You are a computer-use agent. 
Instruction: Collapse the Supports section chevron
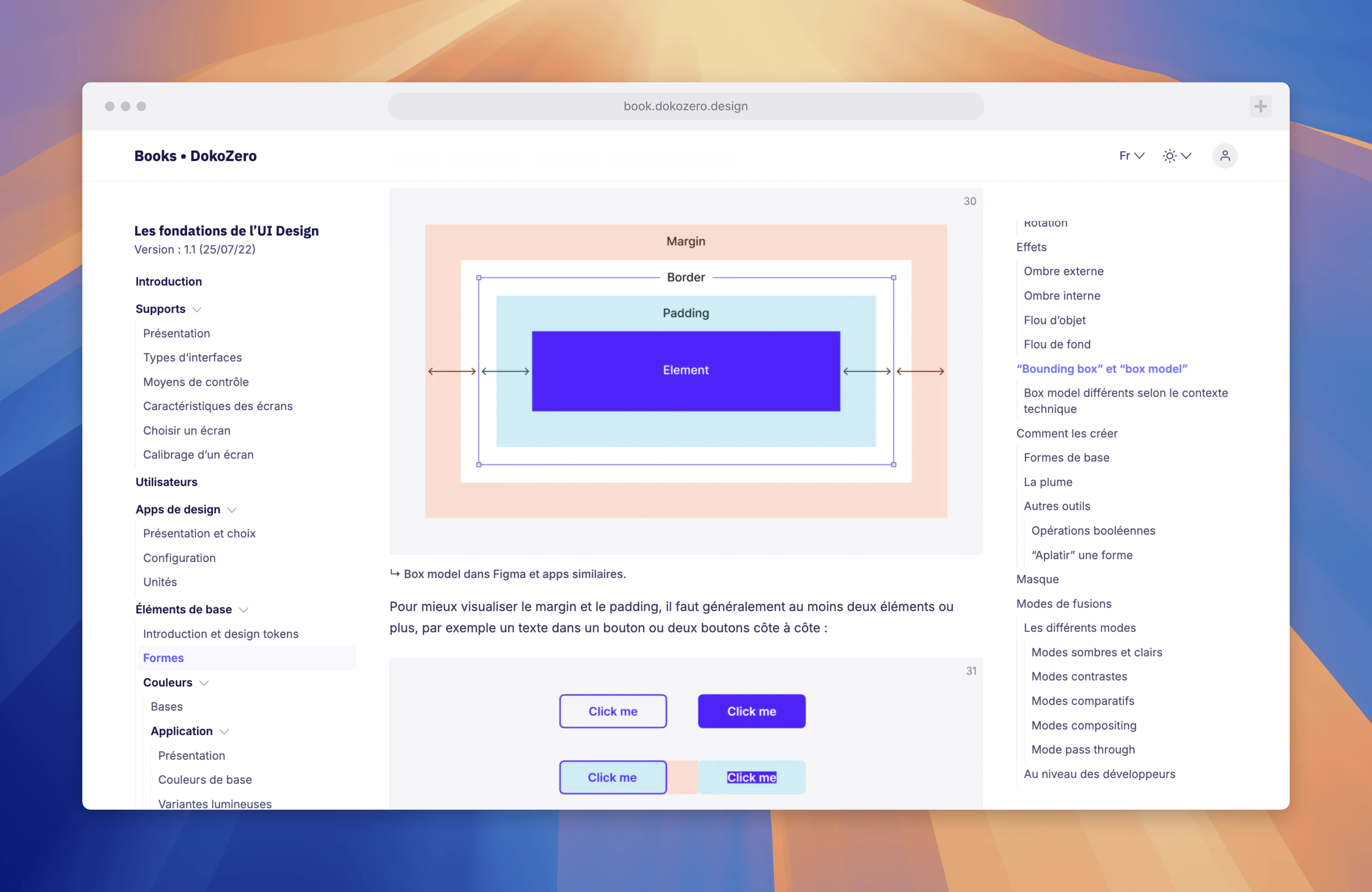[x=197, y=310]
